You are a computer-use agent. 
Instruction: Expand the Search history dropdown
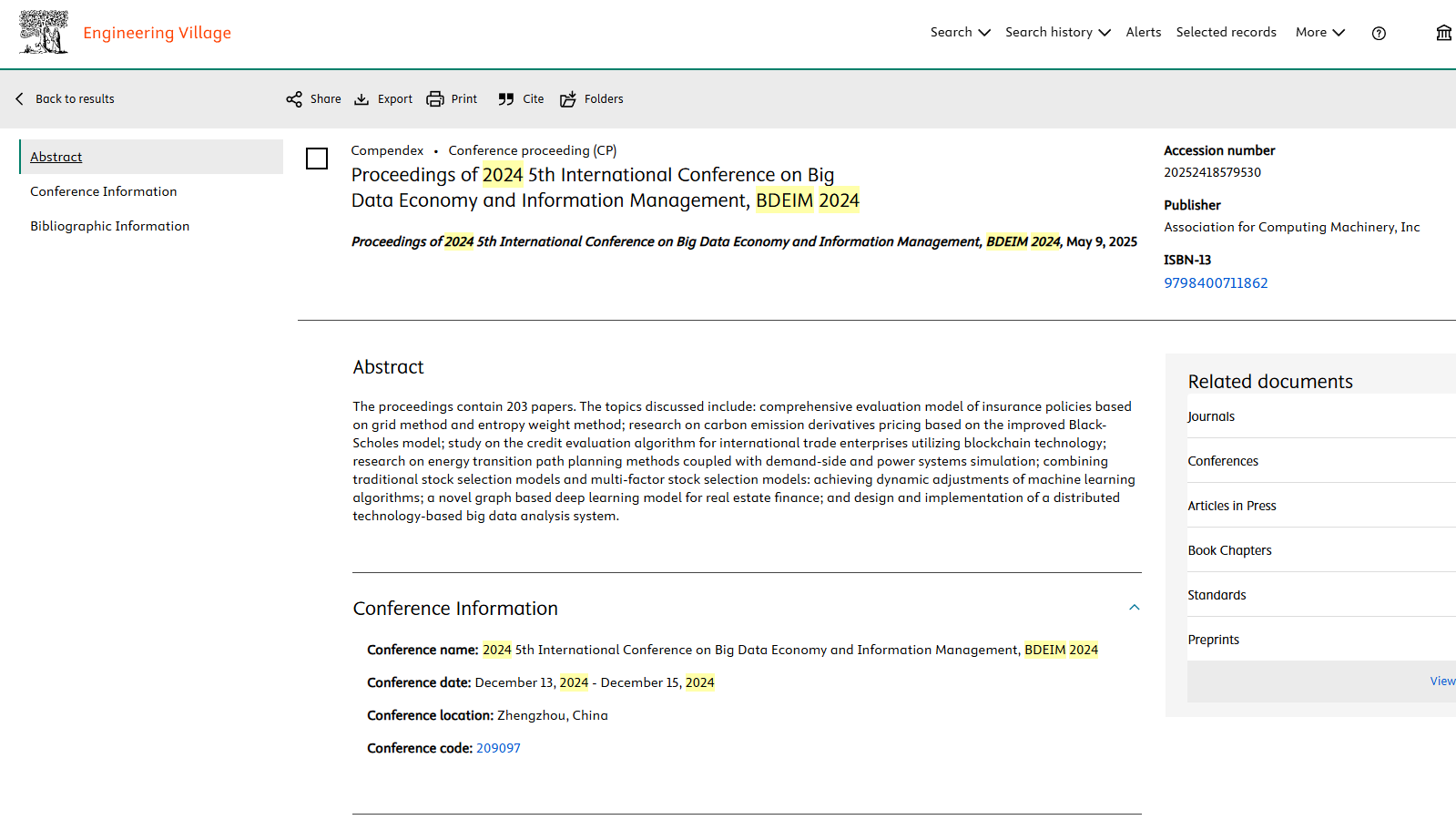point(1057,32)
